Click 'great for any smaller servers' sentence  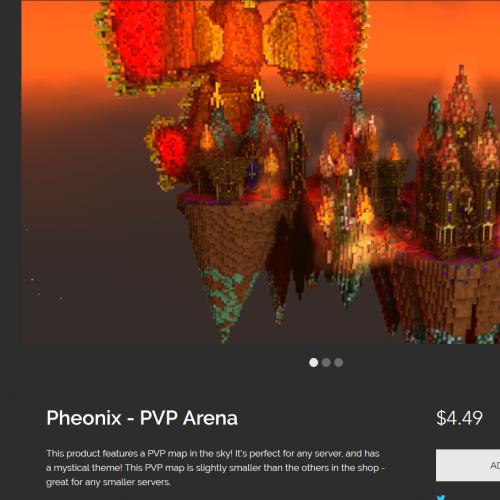tap(108, 482)
